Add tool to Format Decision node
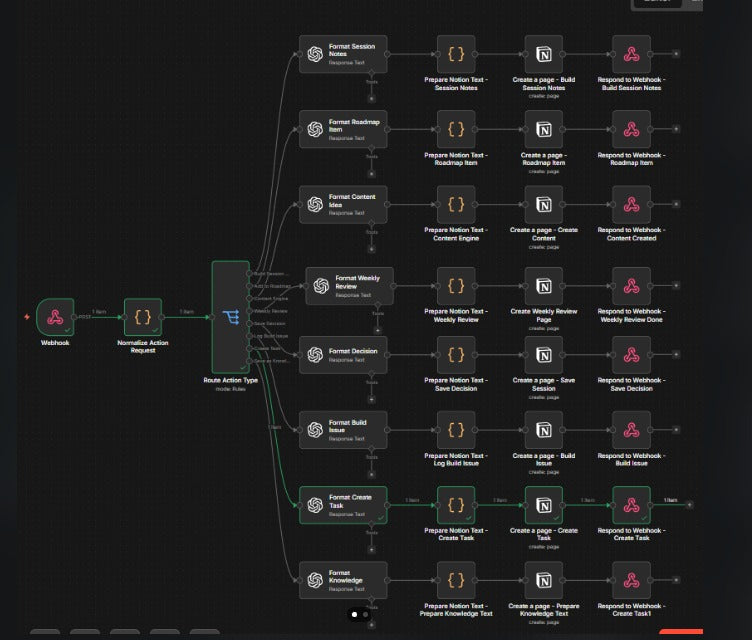The width and height of the screenshot is (752, 640). coord(371,399)
